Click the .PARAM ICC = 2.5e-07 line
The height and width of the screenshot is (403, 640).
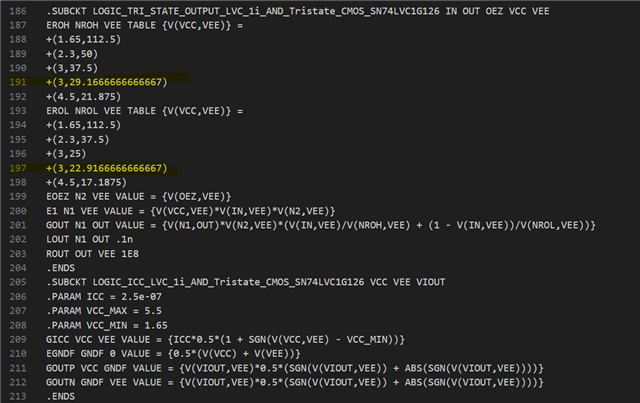pos(104,297)
